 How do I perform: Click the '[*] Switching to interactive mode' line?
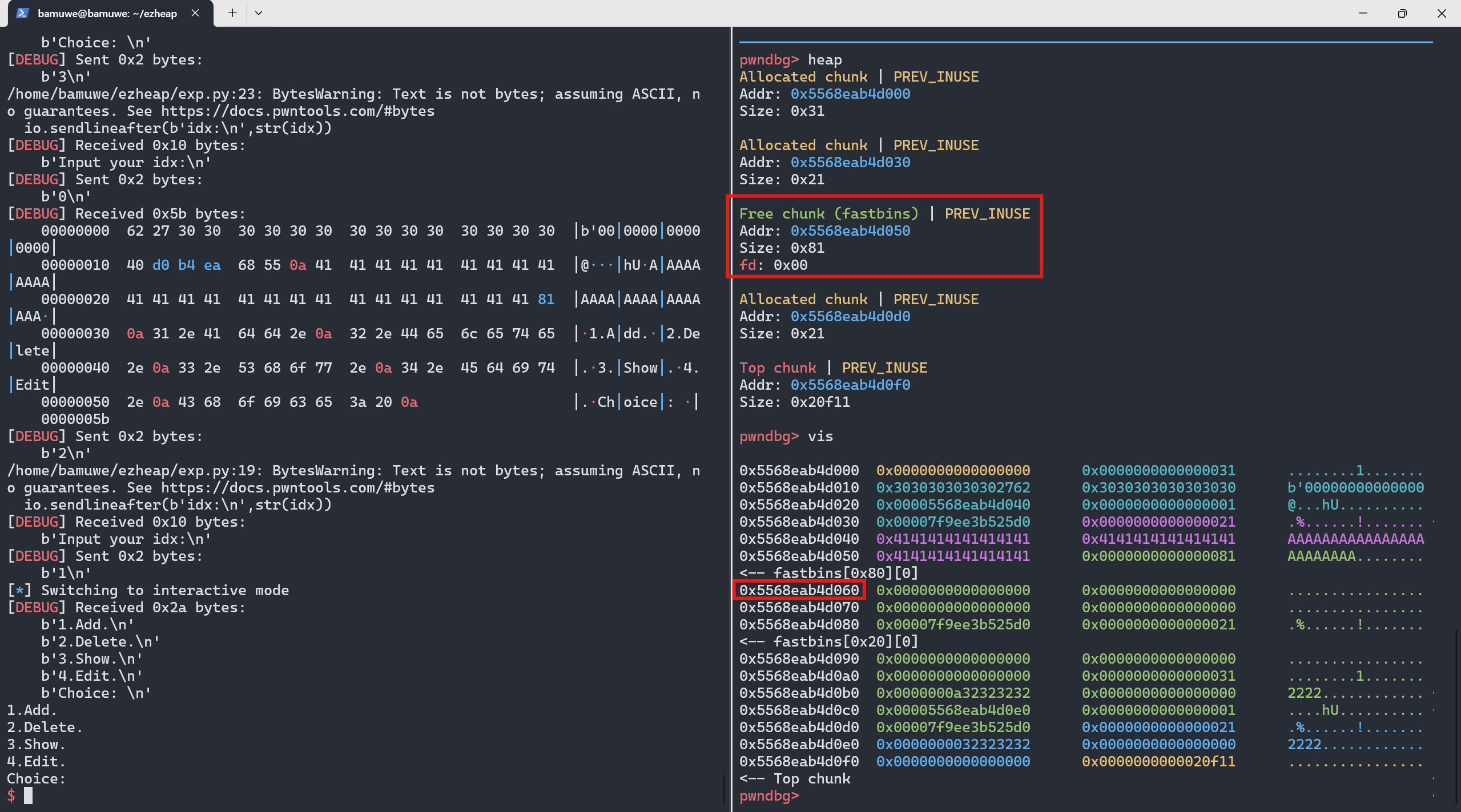(x=148, y=590)
